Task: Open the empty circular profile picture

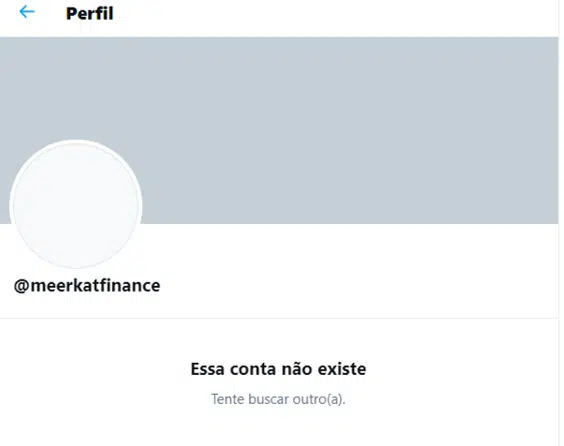Action: click(x=76, y=204)
